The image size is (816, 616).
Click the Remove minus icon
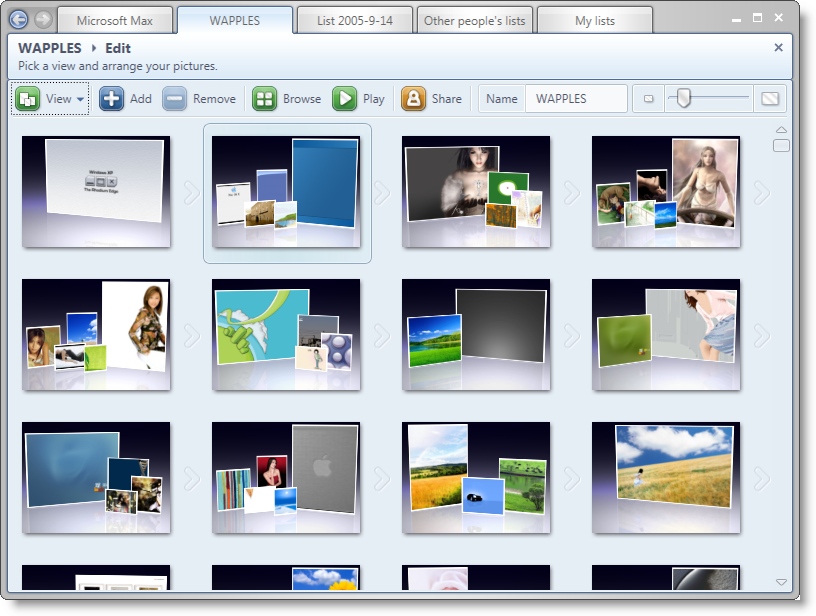click(175, 99)
